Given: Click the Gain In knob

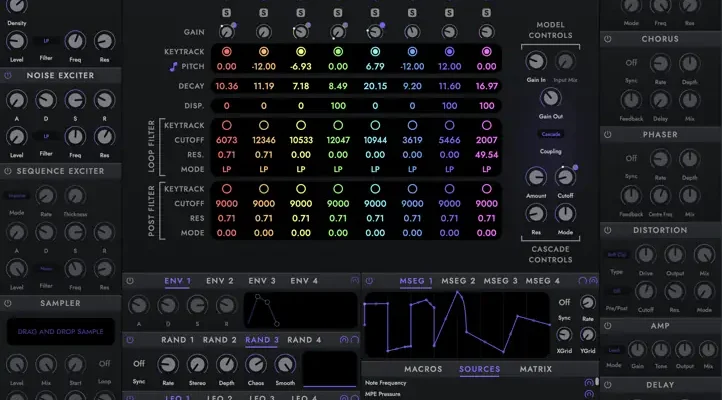Looking at the screenshot, I should [536, 62].
